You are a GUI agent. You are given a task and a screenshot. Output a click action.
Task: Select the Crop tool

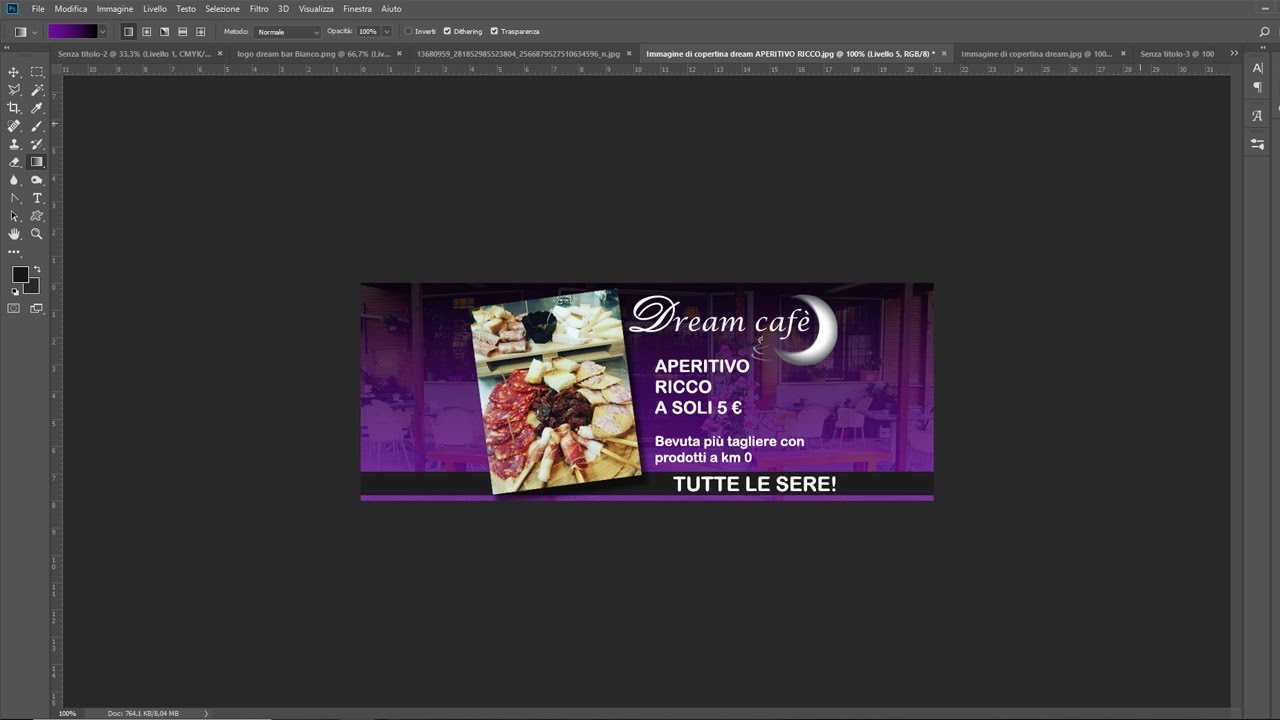click(14, 108)
